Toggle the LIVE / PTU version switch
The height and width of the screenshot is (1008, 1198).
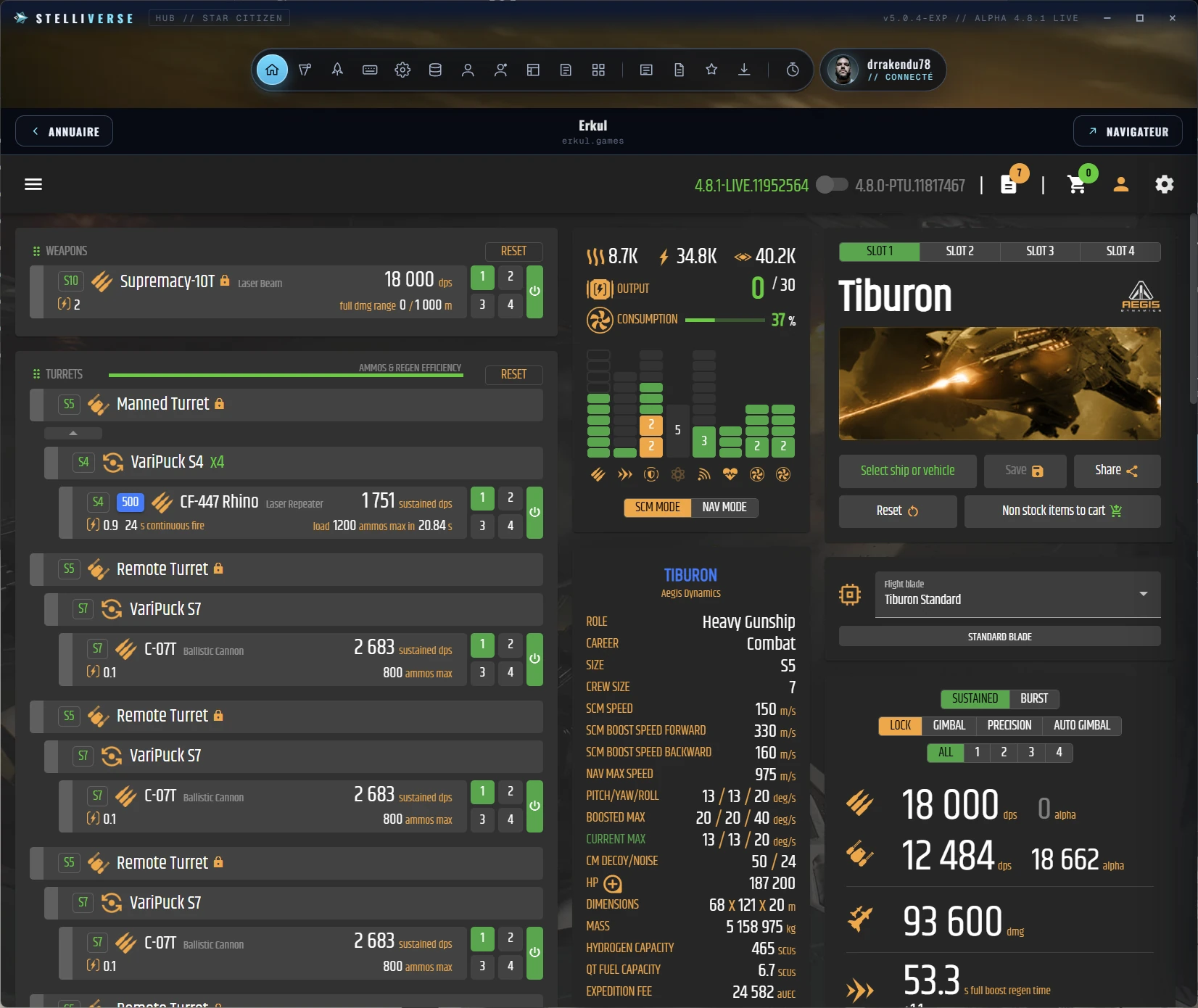(832, 185)
